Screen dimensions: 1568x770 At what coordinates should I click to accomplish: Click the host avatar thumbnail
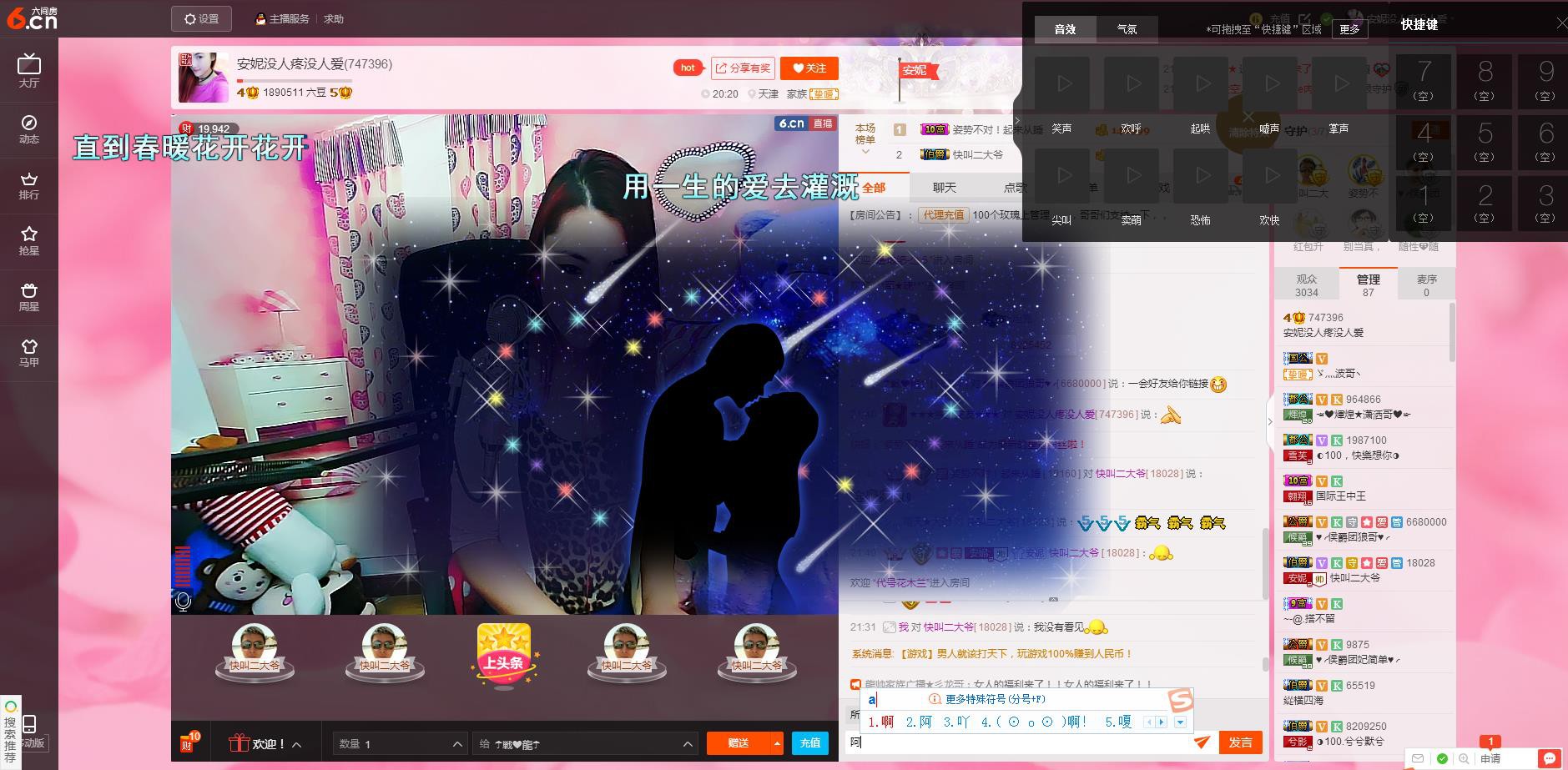coord(203,78)
